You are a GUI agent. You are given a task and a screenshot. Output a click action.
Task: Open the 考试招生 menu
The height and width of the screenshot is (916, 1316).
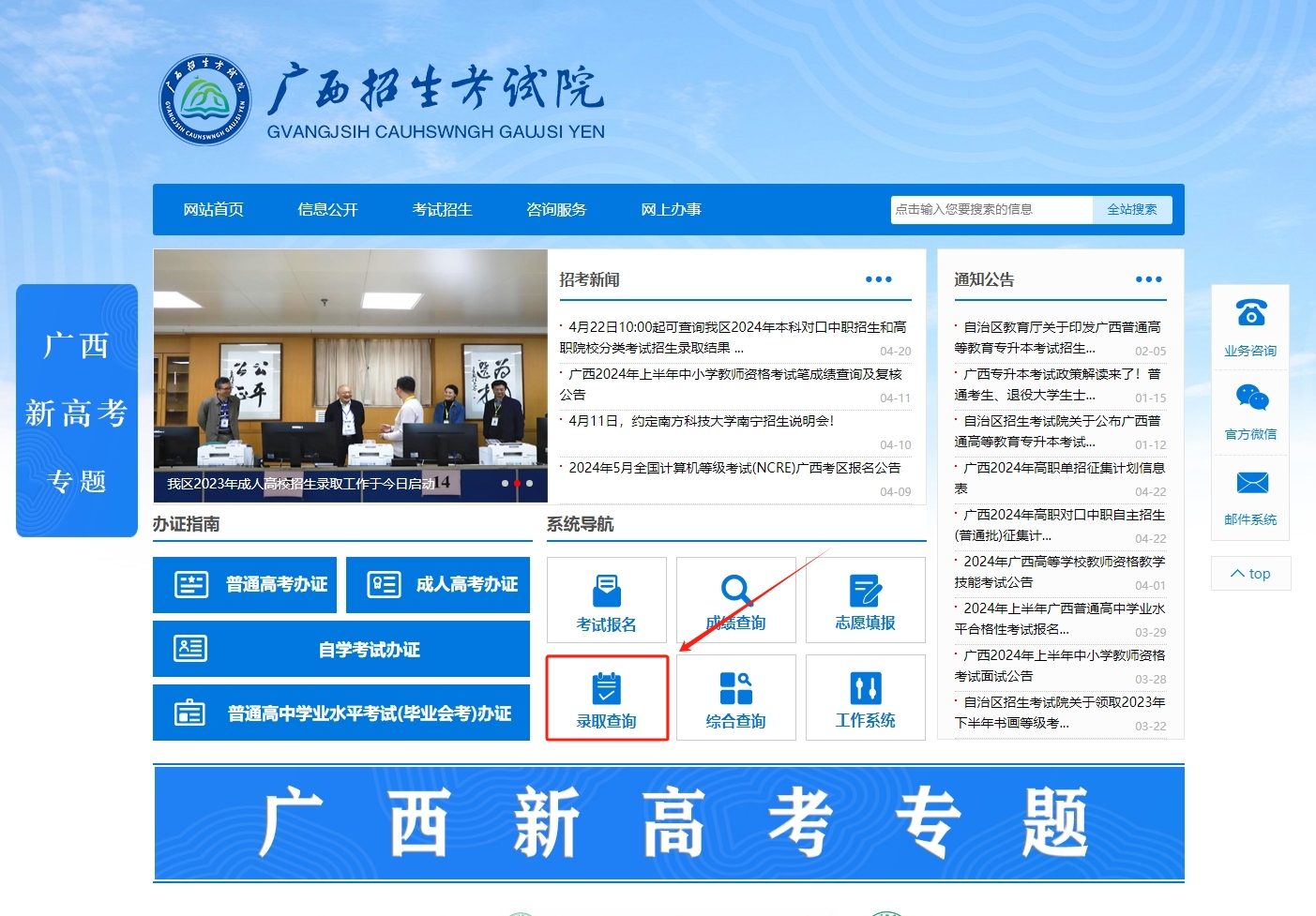pos(443,209)
